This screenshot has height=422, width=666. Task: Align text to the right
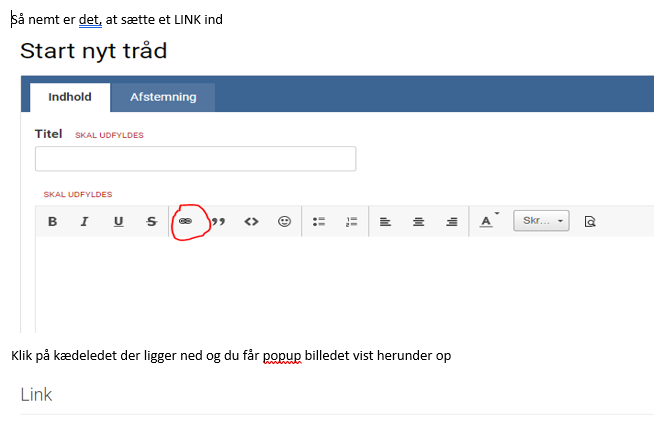pyautogui.click(x=452, y=222)
